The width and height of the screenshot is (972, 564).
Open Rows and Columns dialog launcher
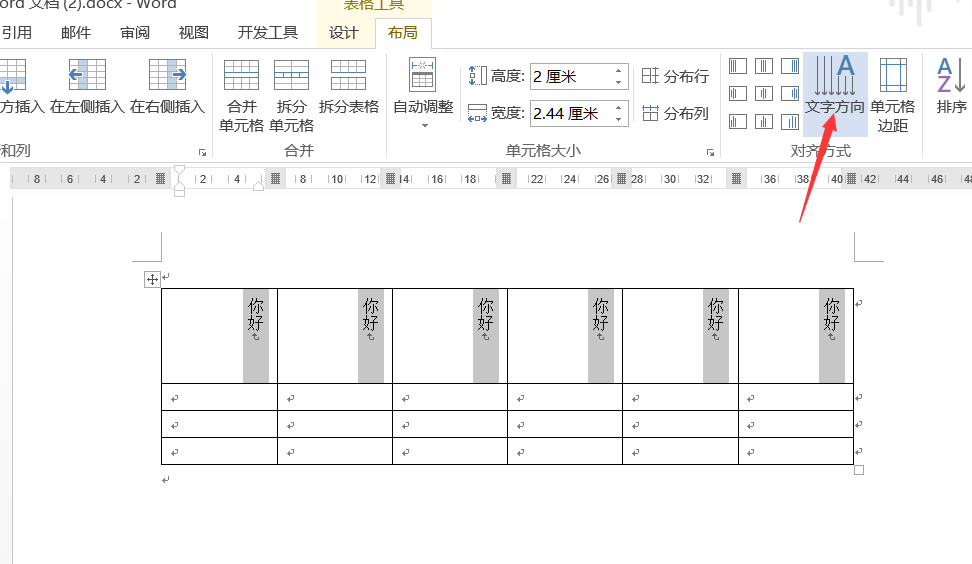click(x=202, y=152)
